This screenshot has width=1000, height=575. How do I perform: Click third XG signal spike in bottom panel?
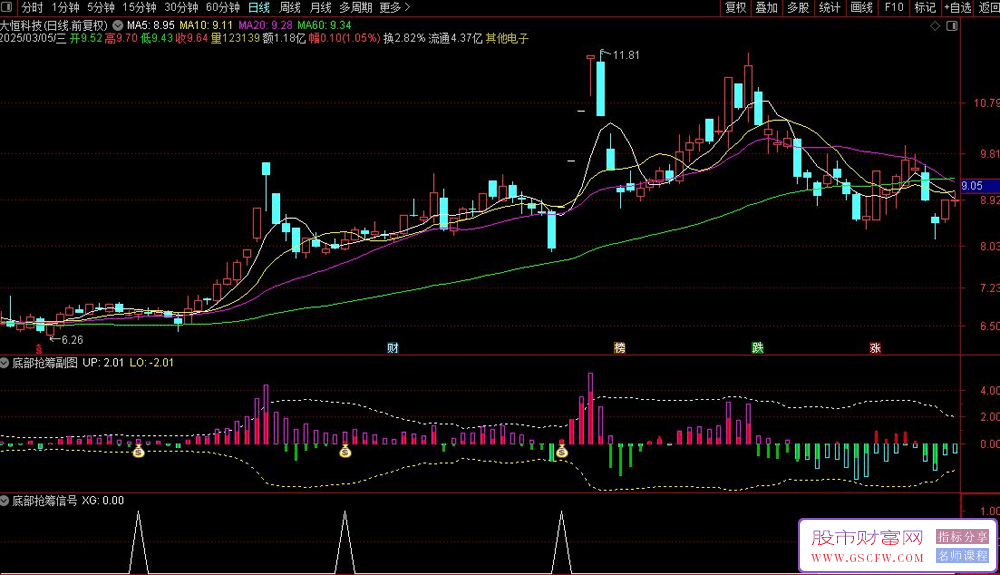(561, 542)
